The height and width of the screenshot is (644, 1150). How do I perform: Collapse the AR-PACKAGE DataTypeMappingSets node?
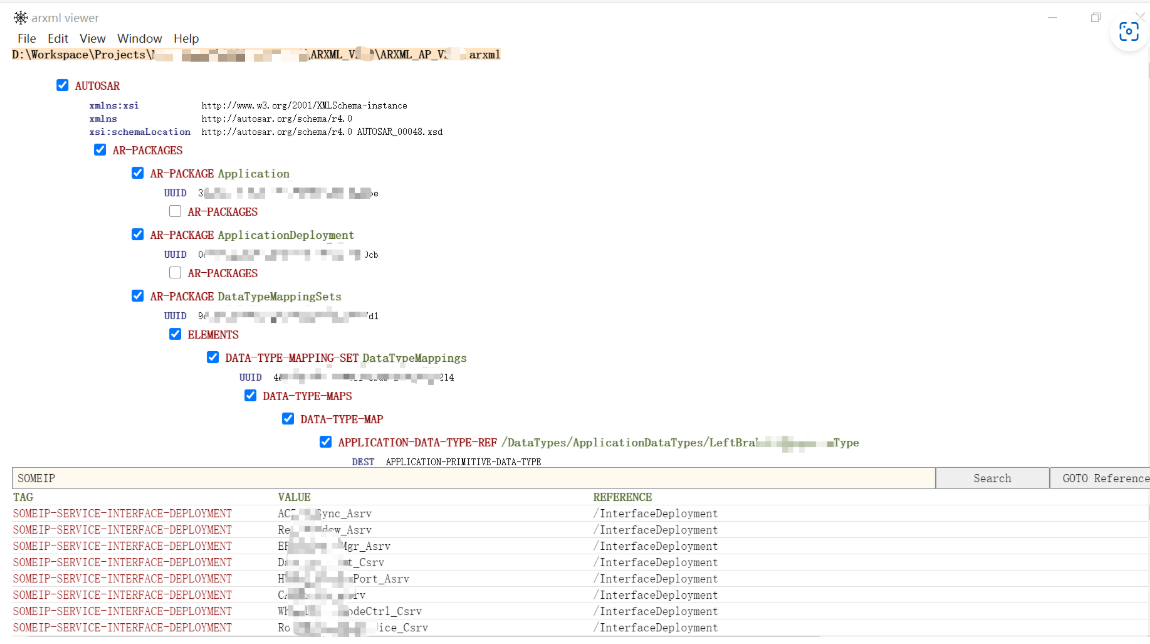[138, 296]
